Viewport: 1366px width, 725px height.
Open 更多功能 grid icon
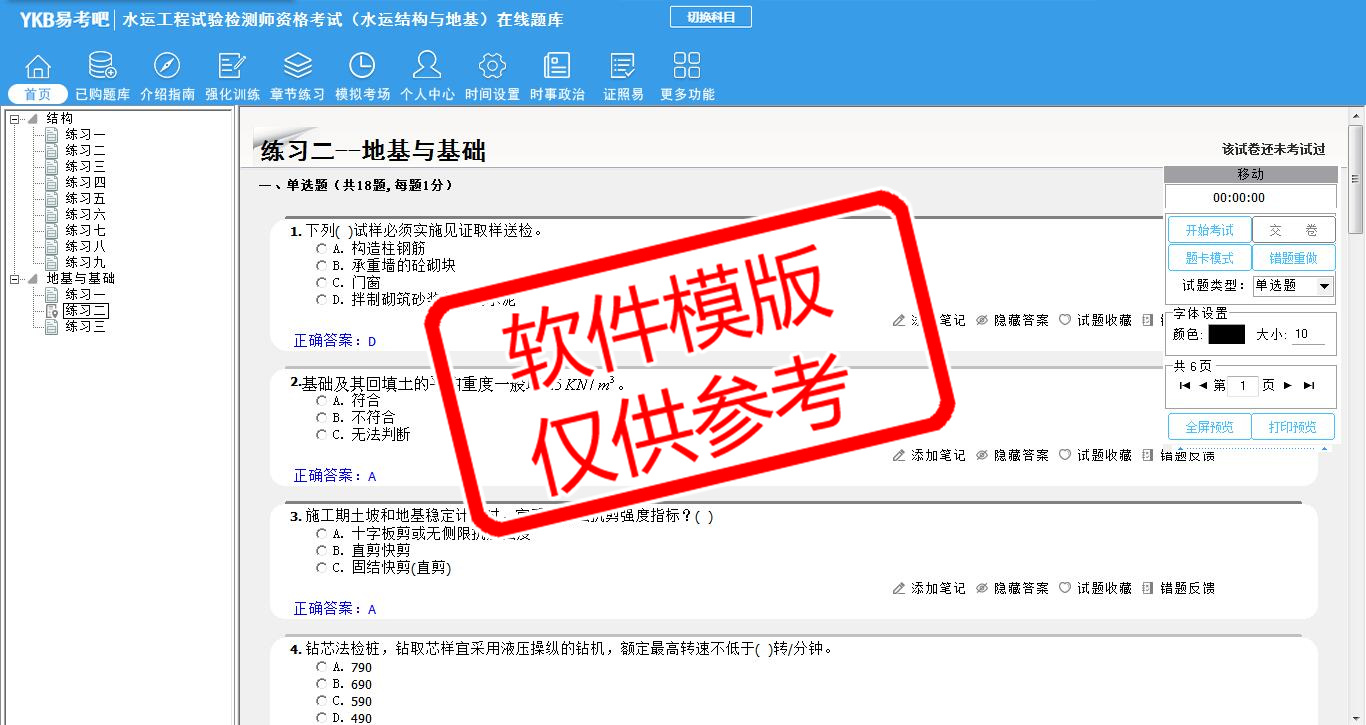pyautogui.click(x=687, y=67)
